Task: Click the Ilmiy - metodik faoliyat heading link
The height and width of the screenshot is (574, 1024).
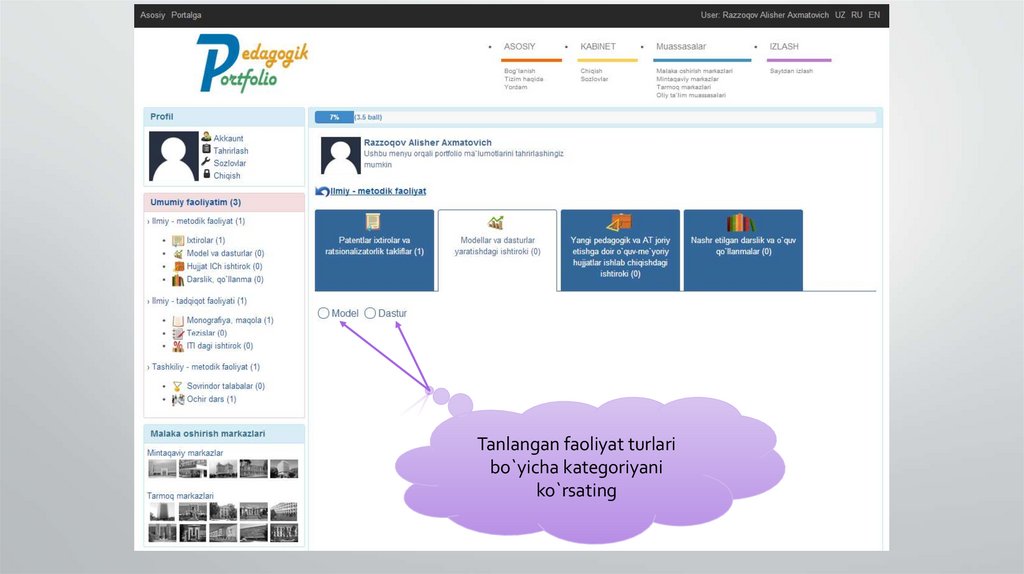Action: pyautogui.click(x=378, y=191)
